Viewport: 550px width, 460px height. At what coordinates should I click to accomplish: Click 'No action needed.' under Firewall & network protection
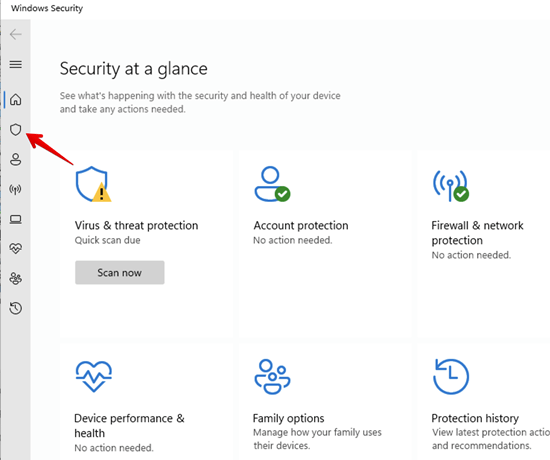pos(471,255)
